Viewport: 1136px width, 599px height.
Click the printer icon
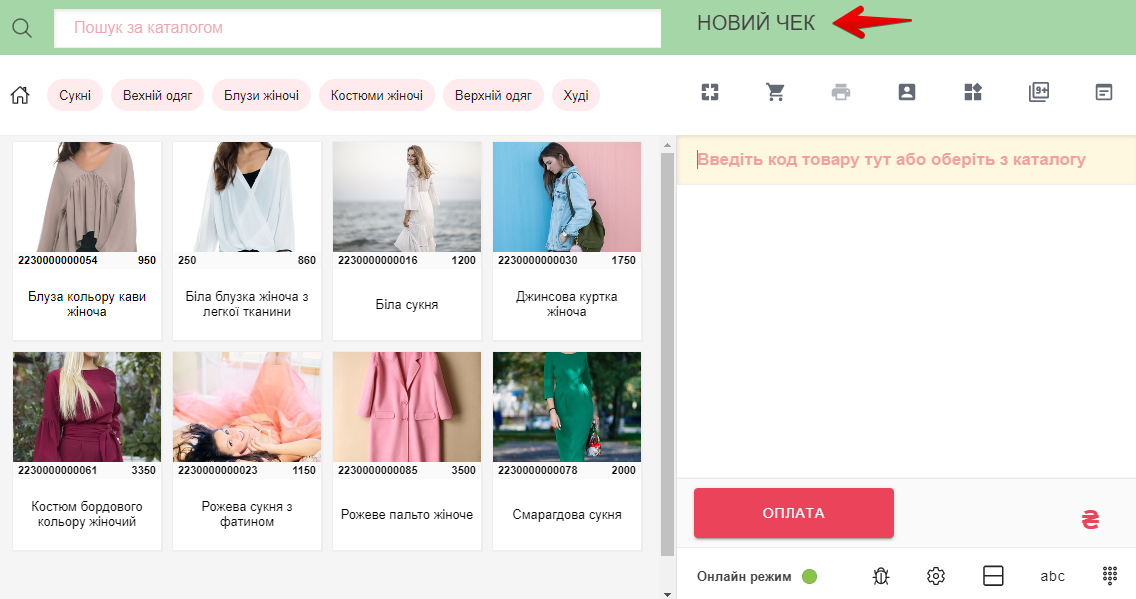click(x=841, y=92)
